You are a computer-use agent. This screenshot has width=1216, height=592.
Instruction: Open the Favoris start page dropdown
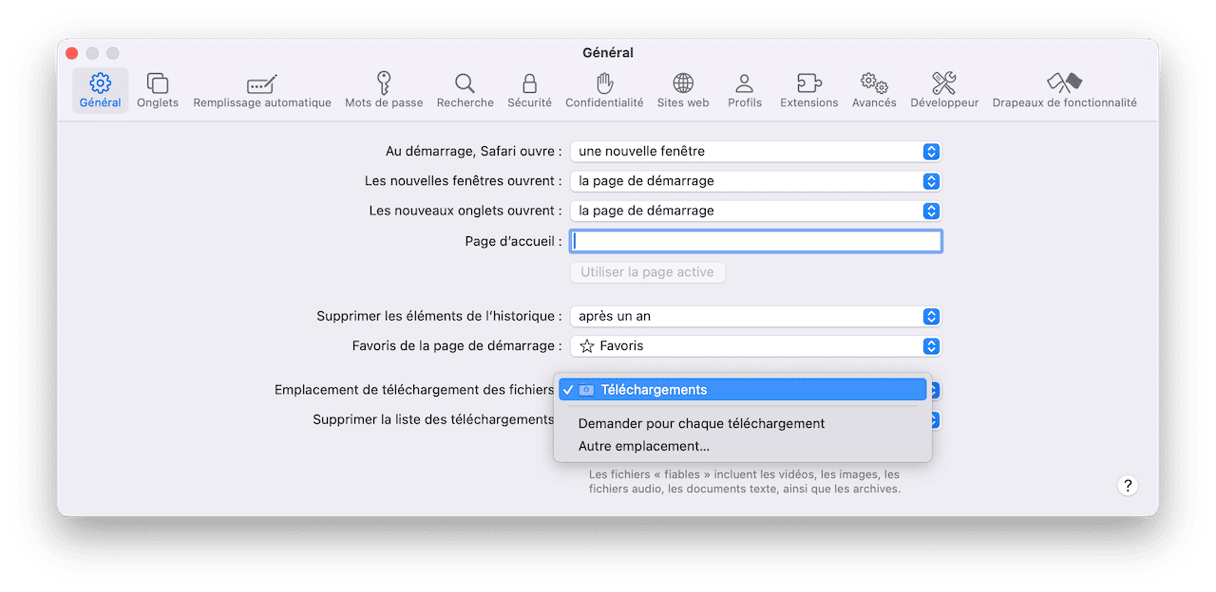tap(755, 347)
